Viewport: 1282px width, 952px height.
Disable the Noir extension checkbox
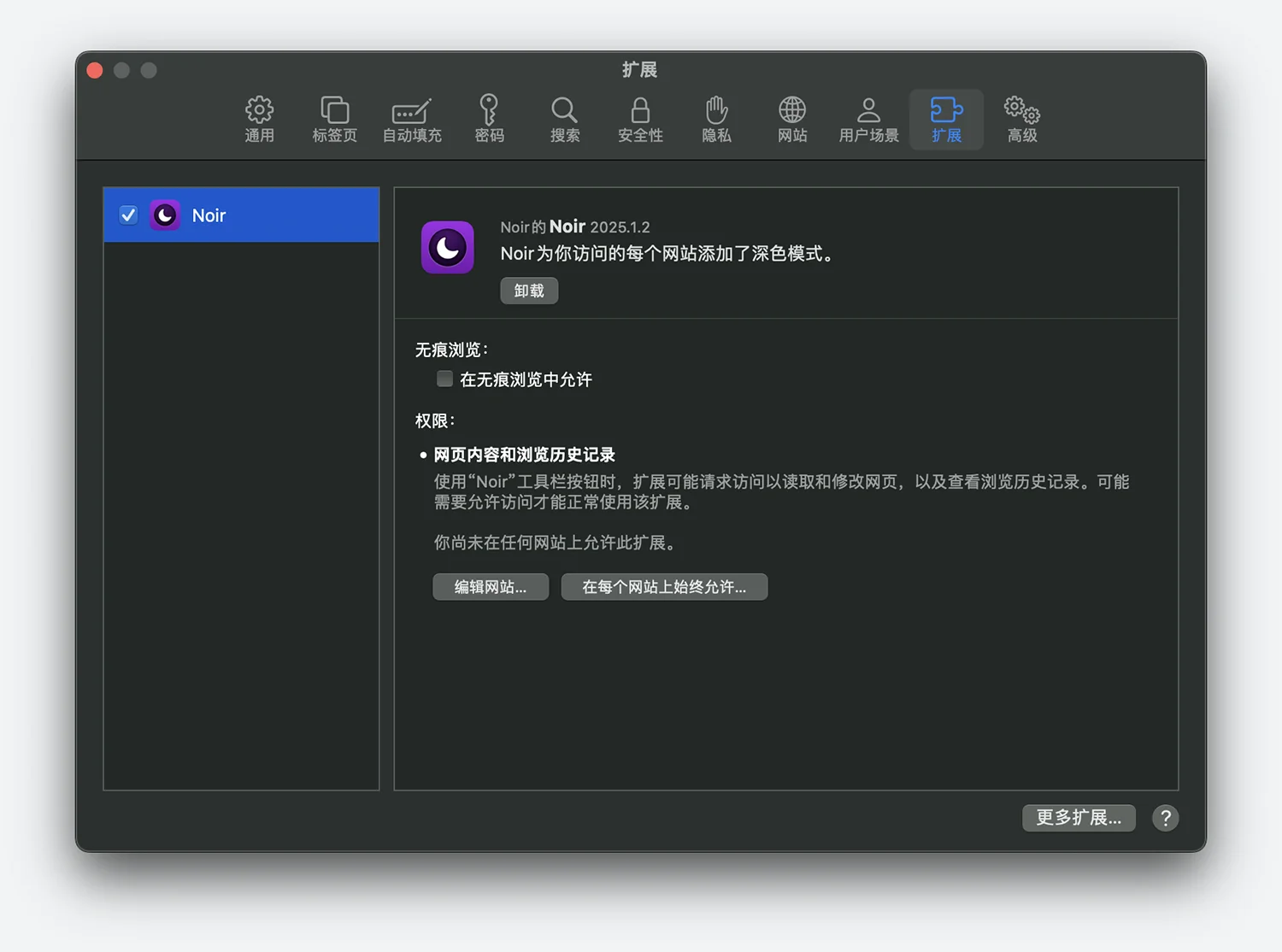[x=128, y=215]
